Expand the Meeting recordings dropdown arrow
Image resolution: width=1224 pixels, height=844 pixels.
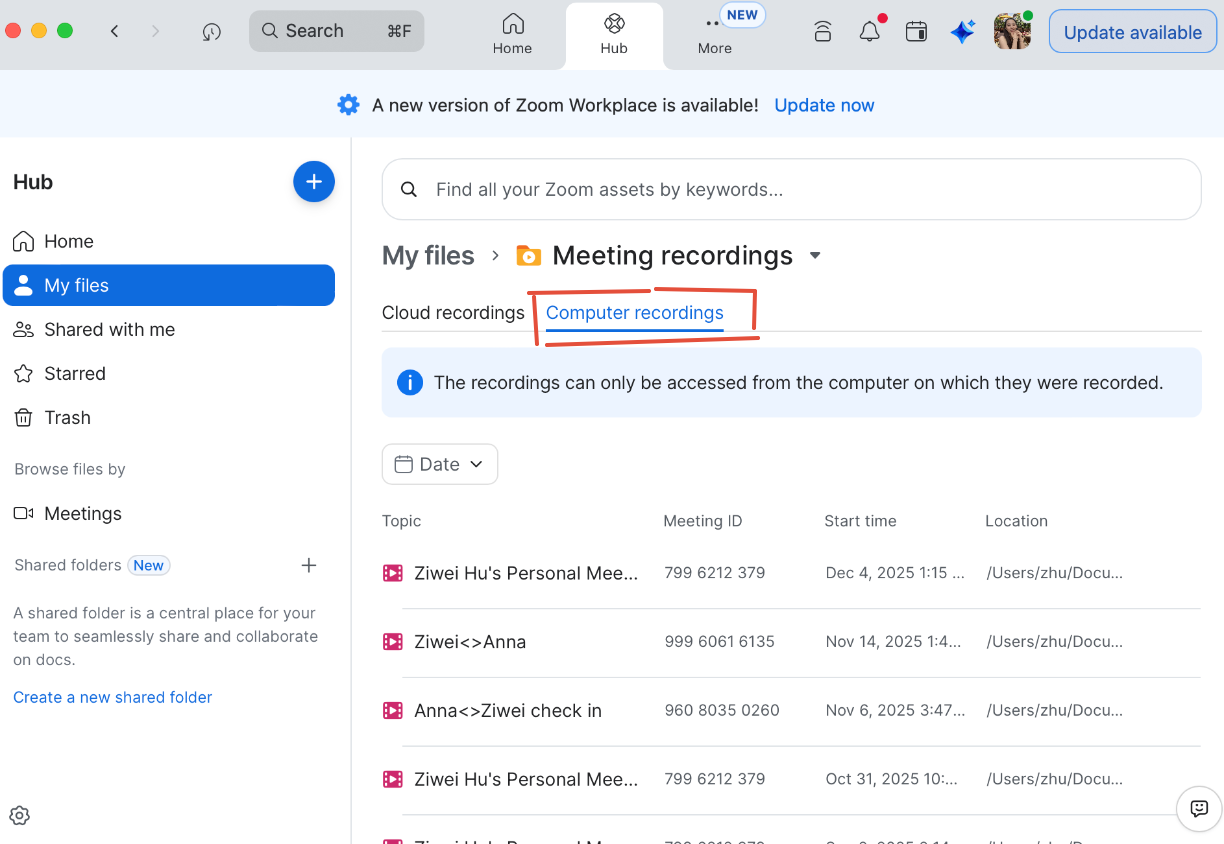[815, 256]
